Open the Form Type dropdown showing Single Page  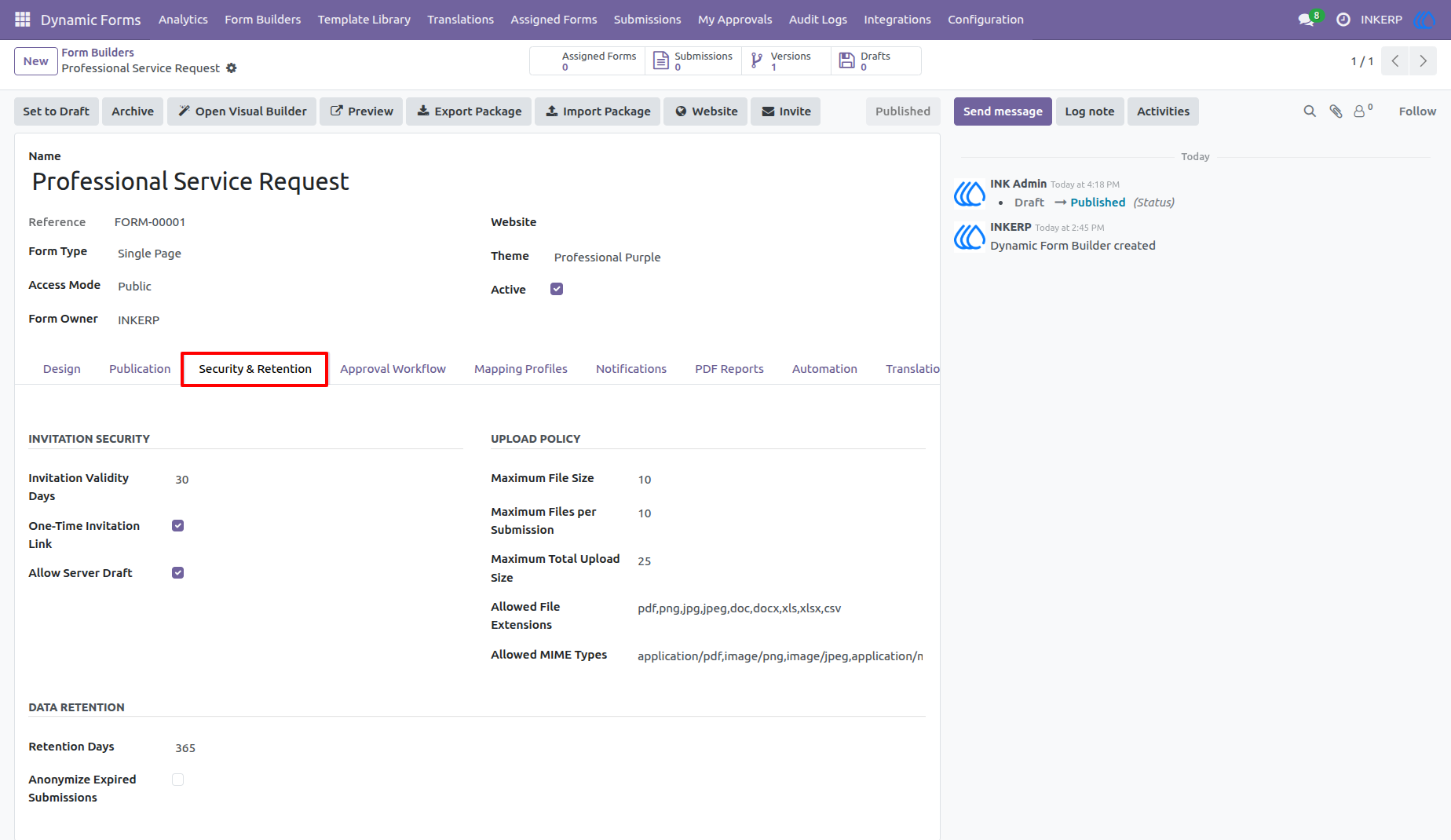coord(290,254)
